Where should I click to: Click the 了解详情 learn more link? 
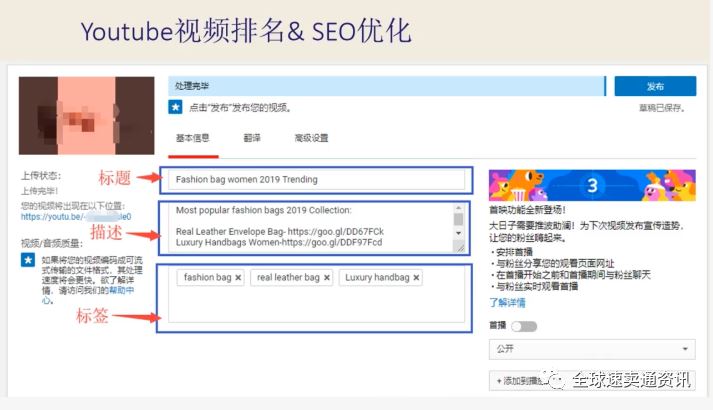pyautogui.click(x=507, y=303)
